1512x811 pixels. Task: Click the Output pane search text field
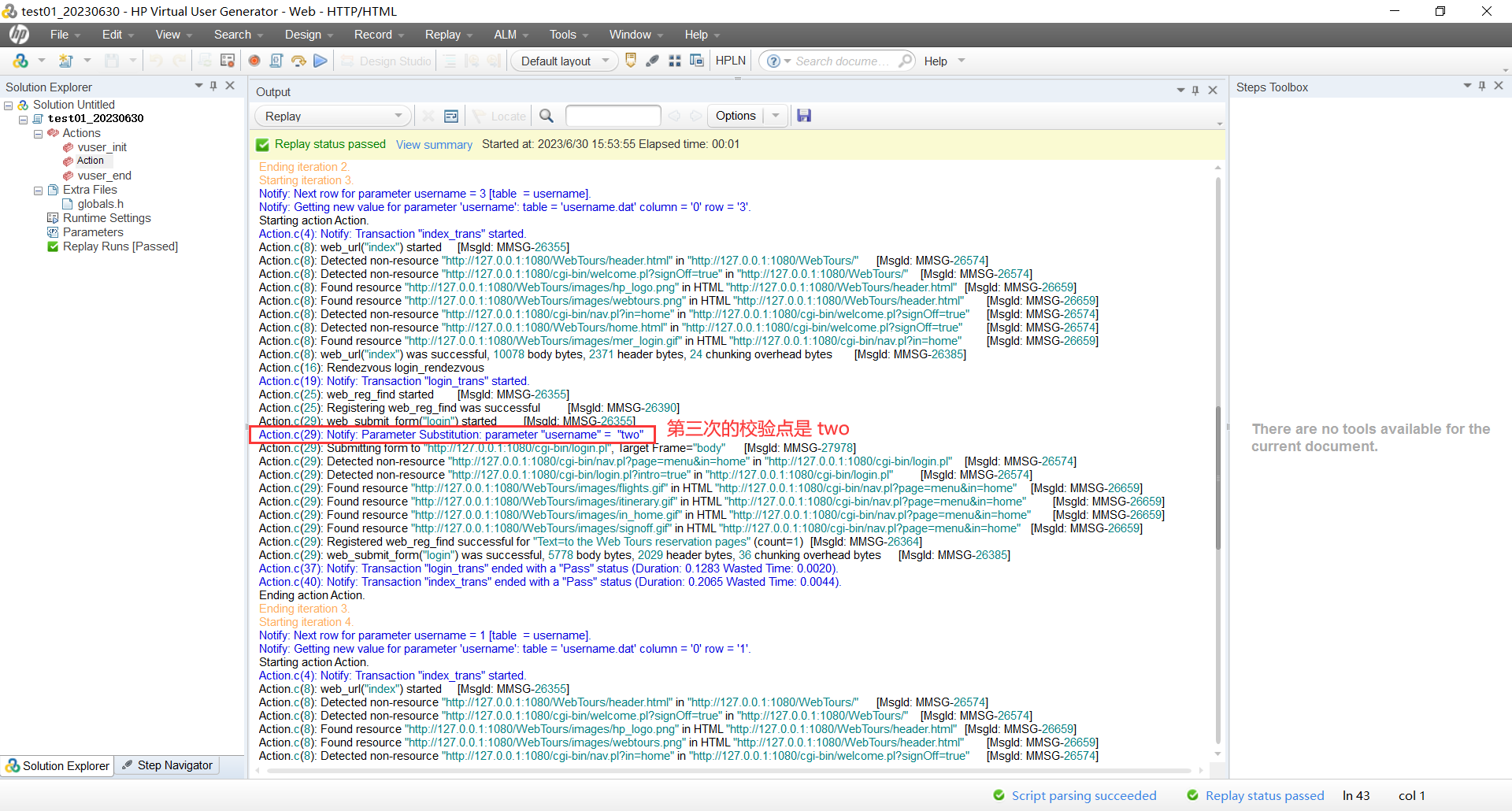[x=613, y=116]
